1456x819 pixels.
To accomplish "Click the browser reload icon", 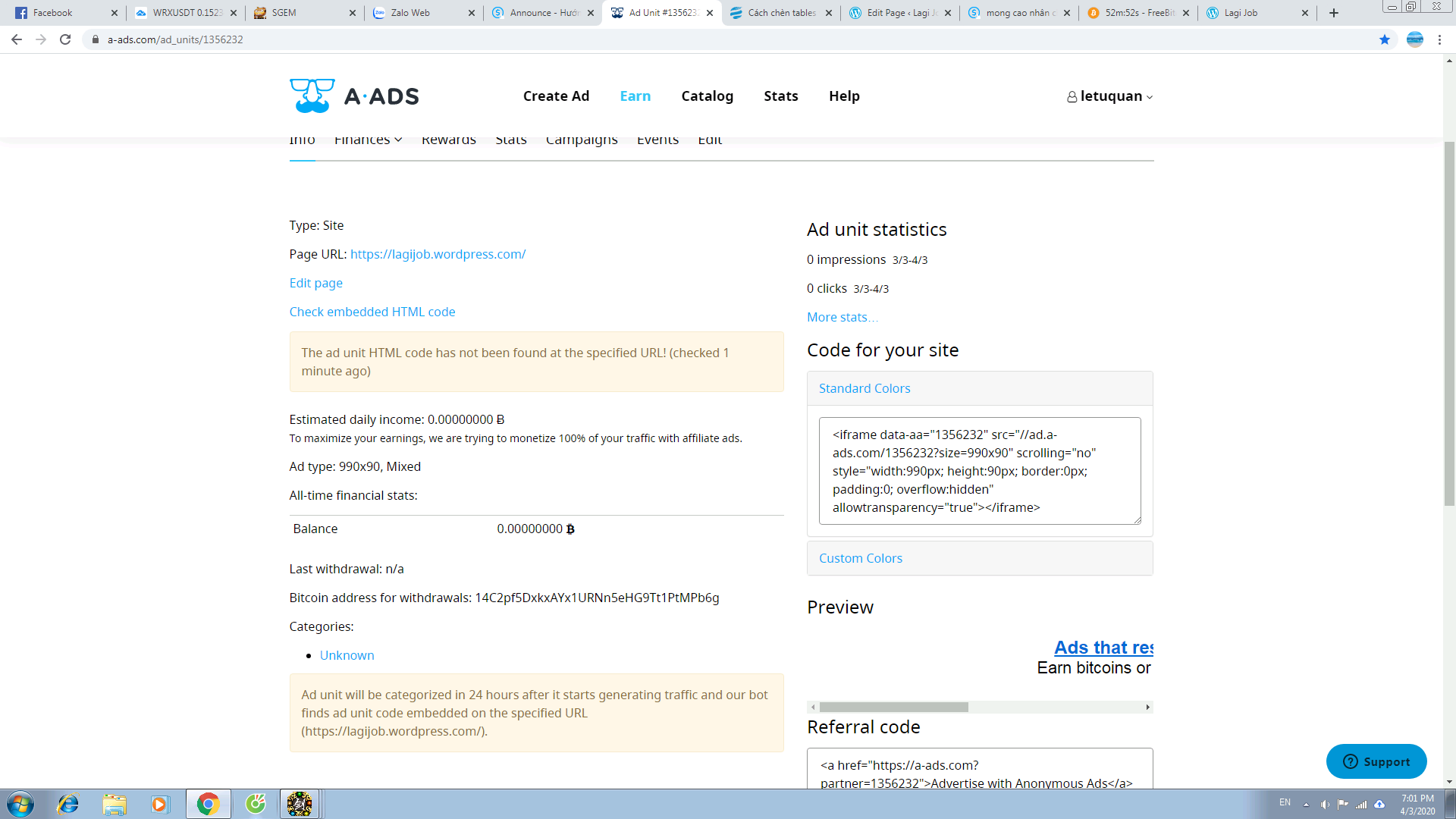I will [65, 39].
